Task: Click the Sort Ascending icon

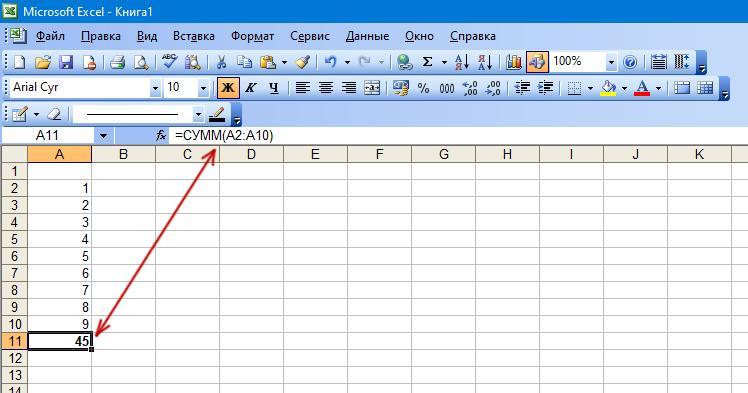Action: [x=462, y=62]
